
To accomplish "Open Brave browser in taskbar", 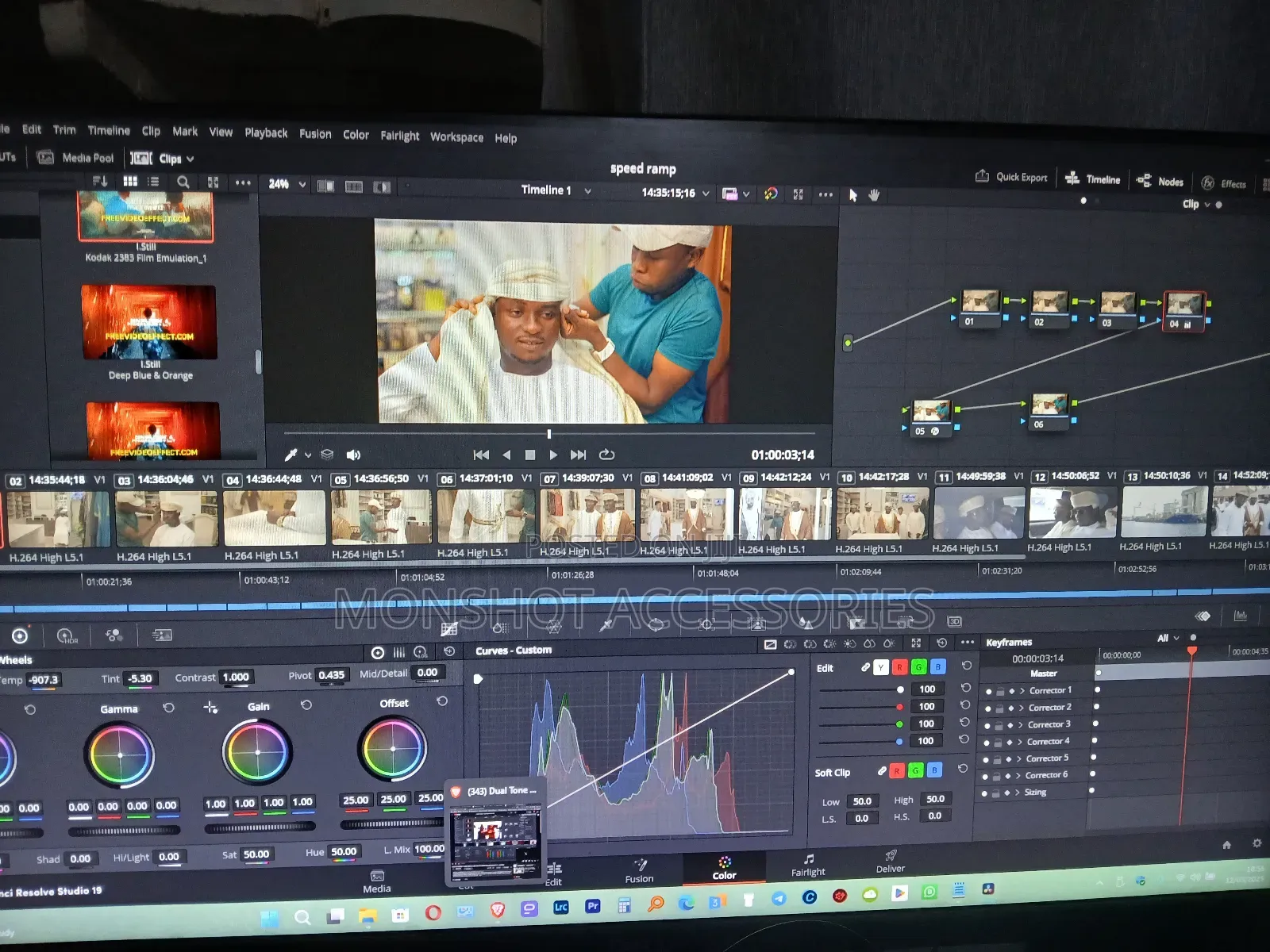I will point(498,910).
